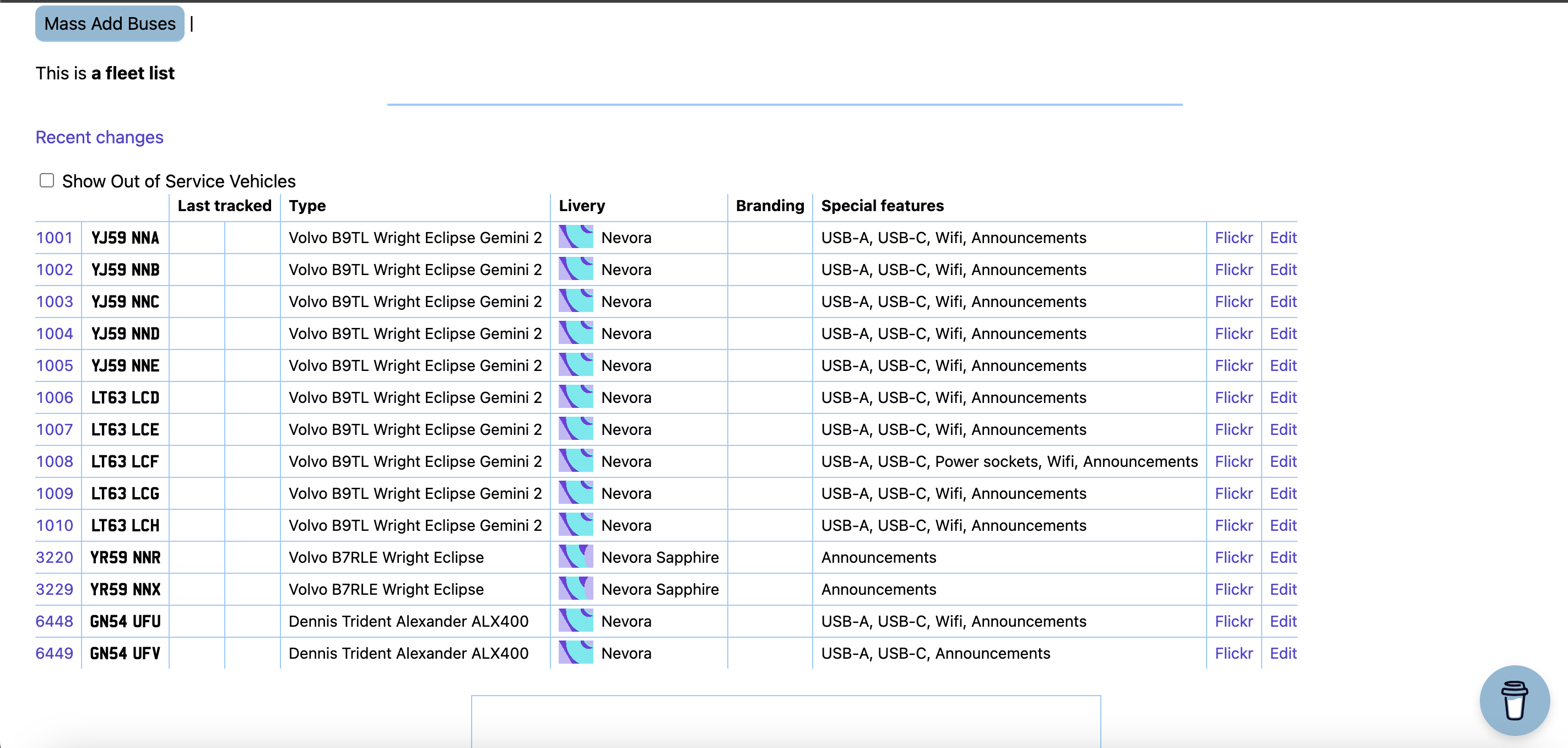This screenshot has width=1568, height=748.
Task: Click the Last tracked column header
Action: (225, 206)
